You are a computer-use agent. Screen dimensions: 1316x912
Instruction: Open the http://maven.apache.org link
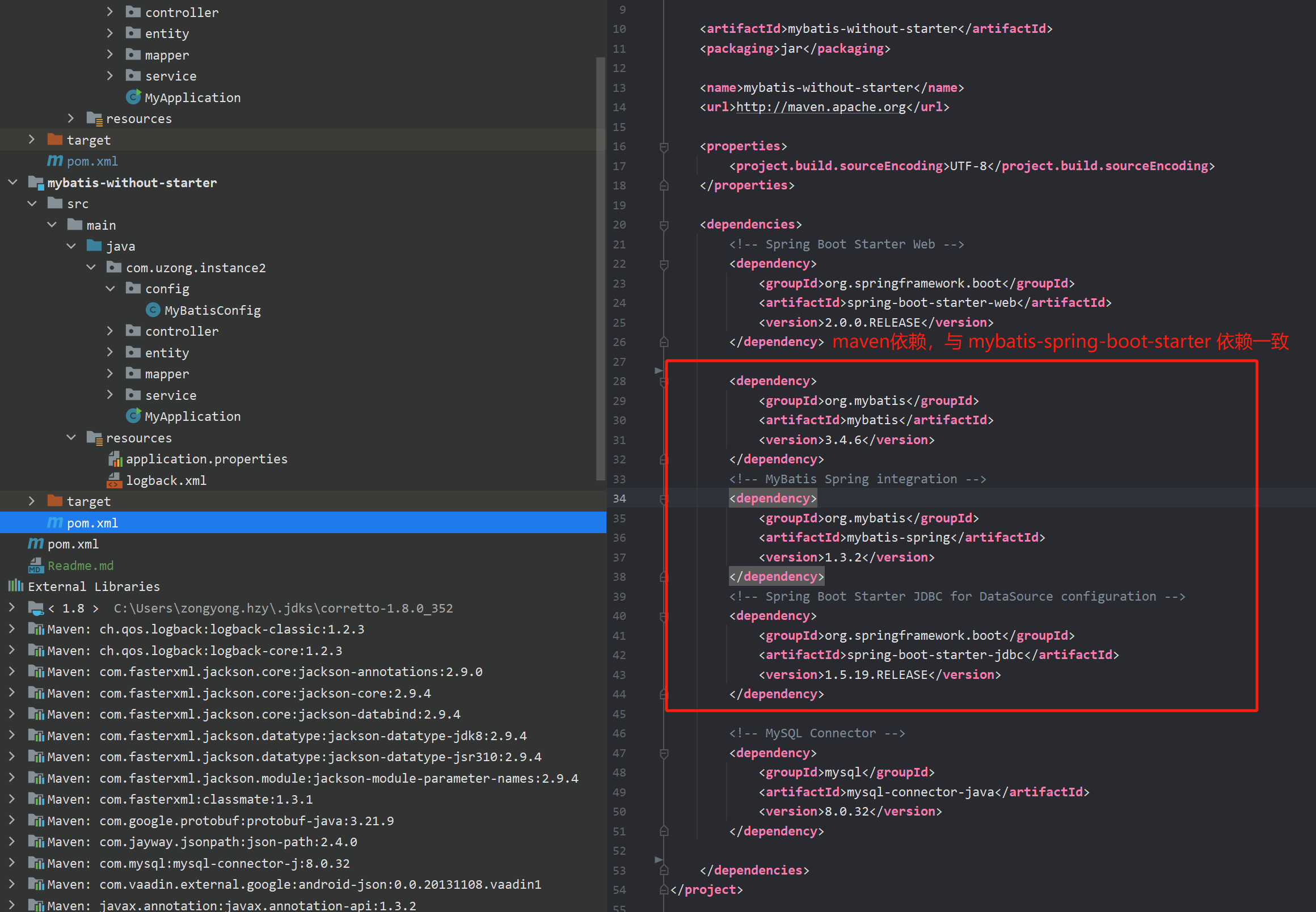[821, 107]
